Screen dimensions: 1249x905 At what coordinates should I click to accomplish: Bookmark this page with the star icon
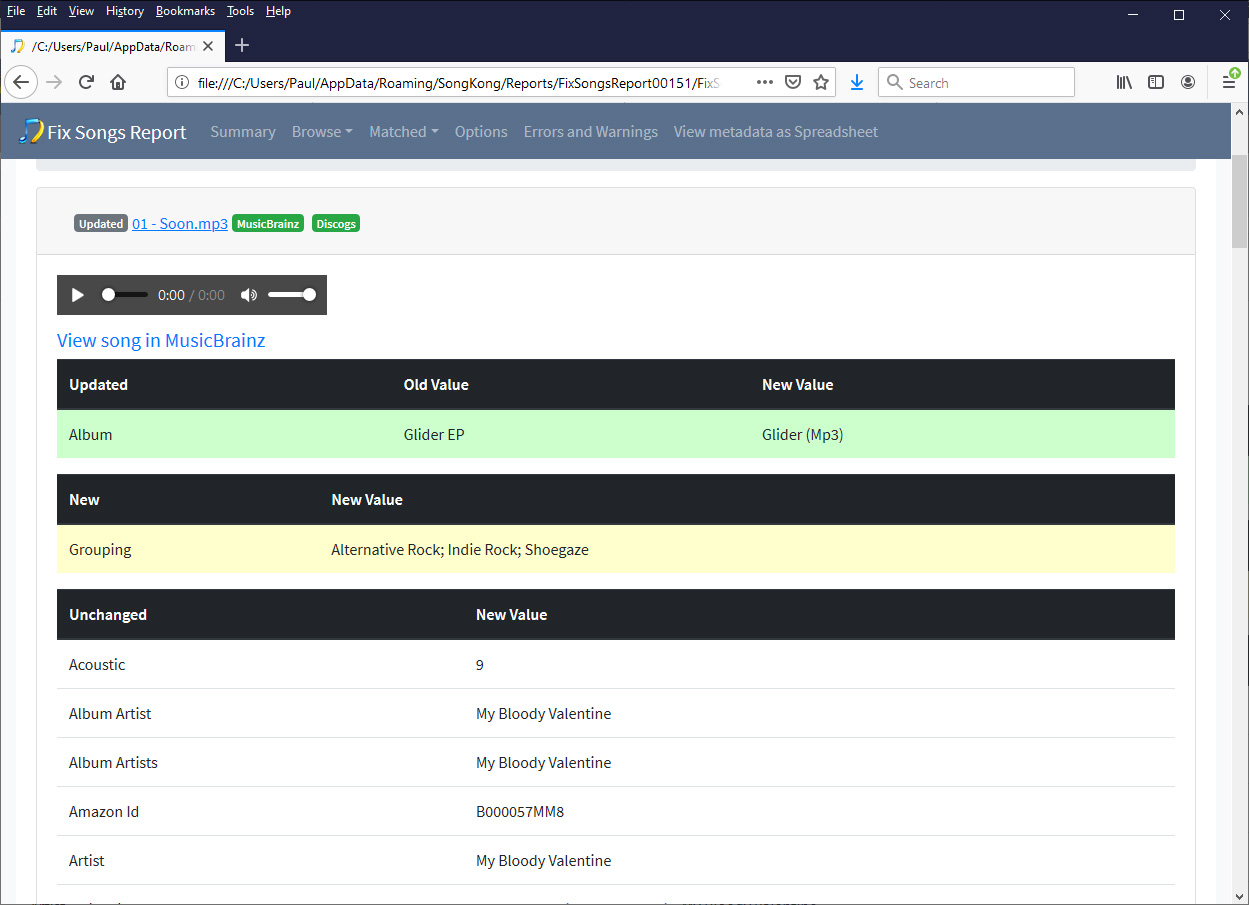click(821, 83)
